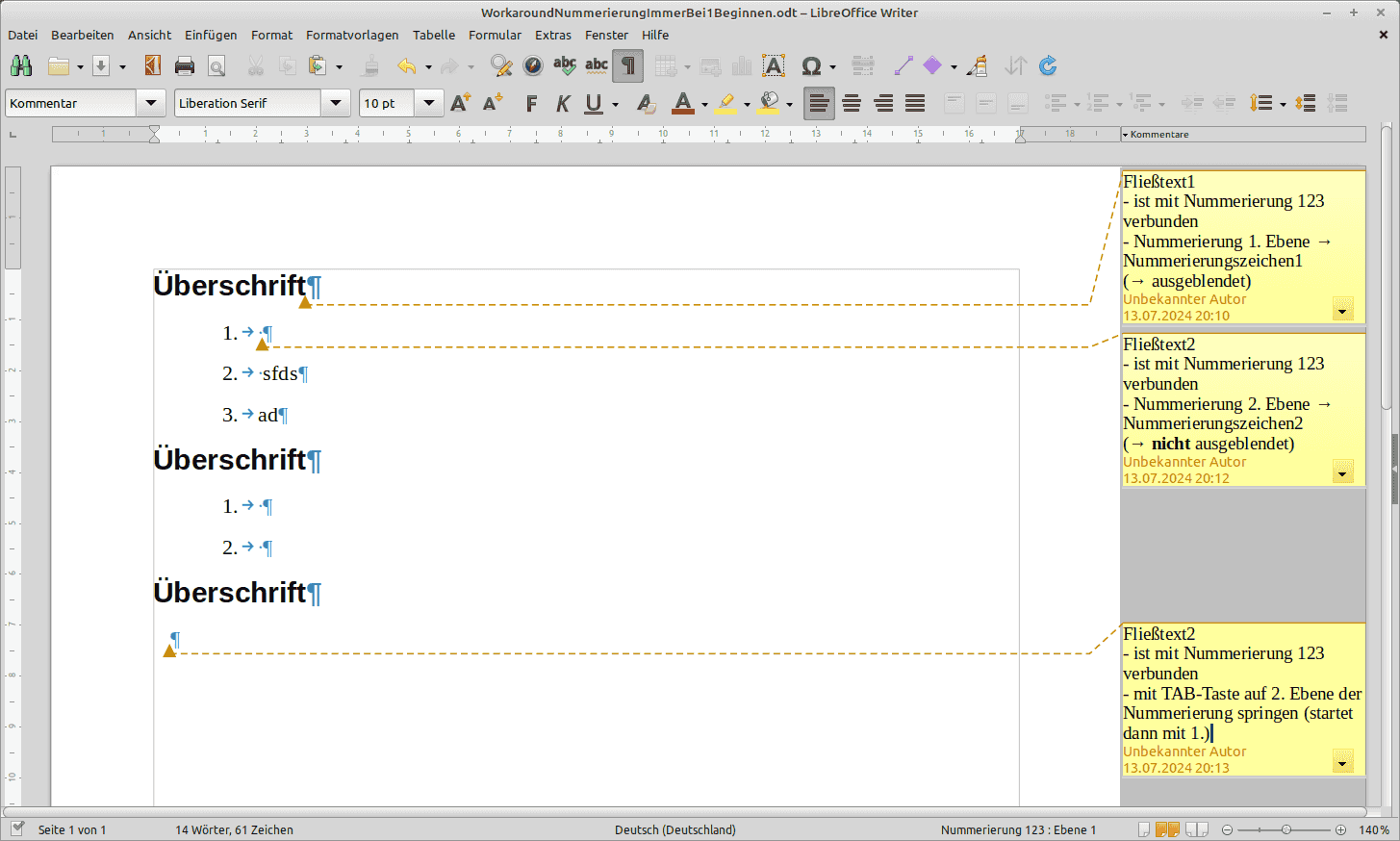This screenshot has height=841, width=1400.
Task: Open comment options dropdown dated 20:13
Action: 1343,760
